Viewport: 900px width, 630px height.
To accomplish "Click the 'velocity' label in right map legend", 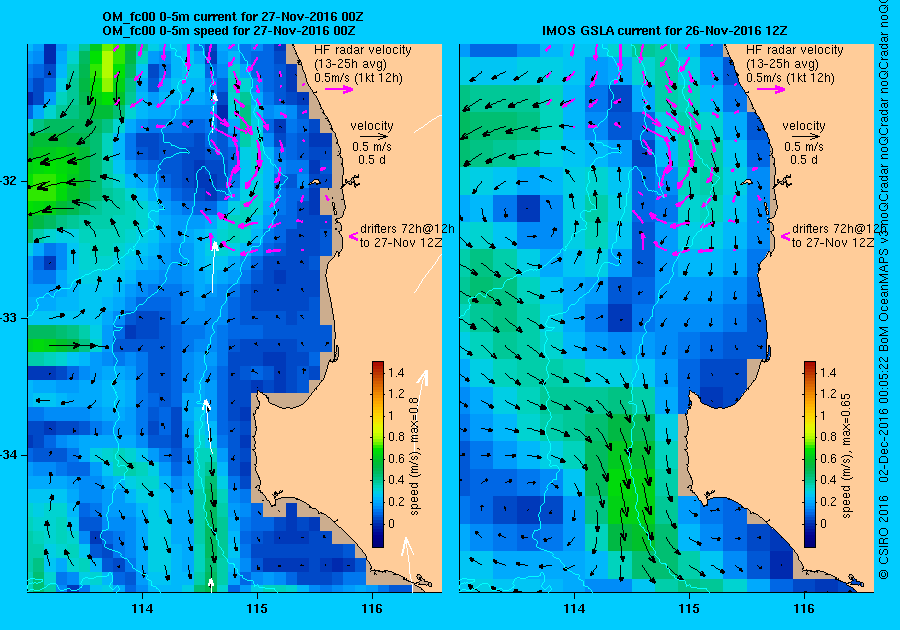I will coord(804,126).
